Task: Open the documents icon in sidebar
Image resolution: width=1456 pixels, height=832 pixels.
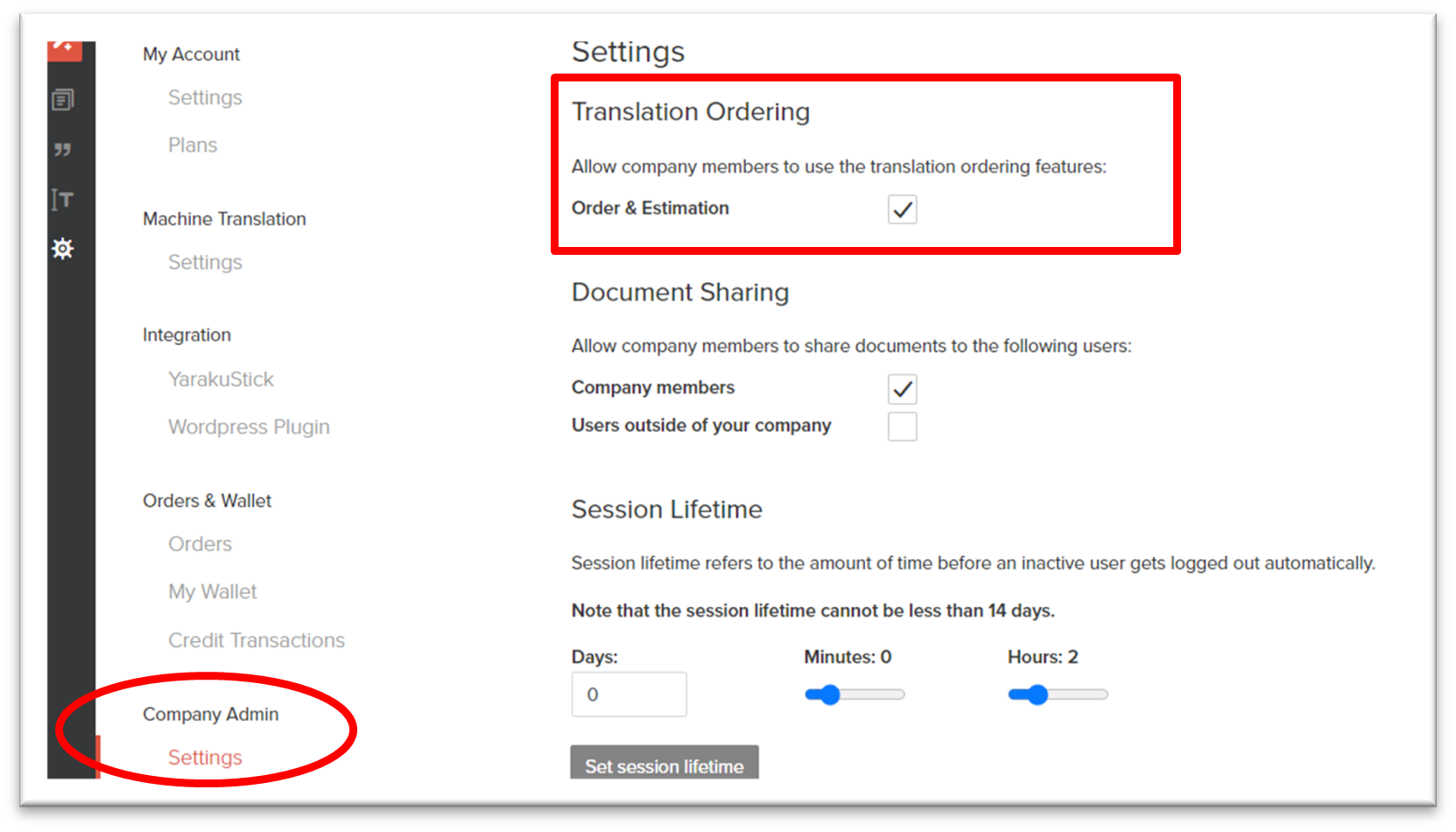Action: (63, 100)
